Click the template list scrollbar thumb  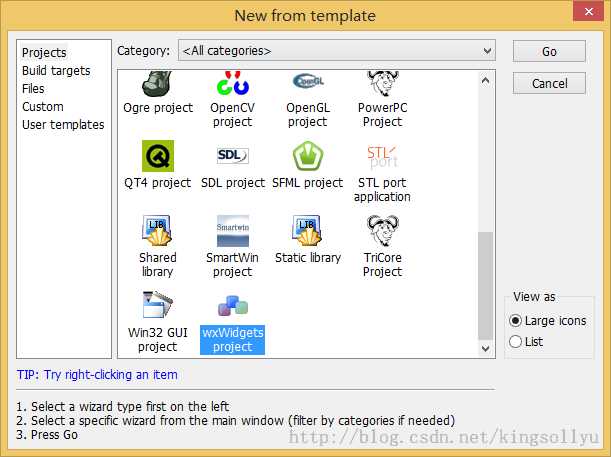click(x=486, y=286)
